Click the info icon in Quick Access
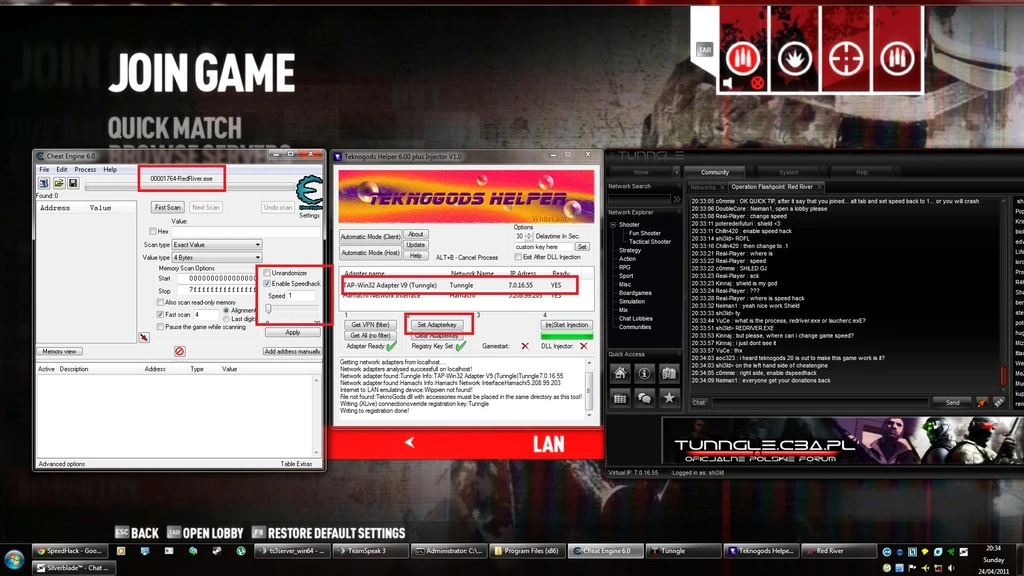1024x576 pixels. coord(644,372)
